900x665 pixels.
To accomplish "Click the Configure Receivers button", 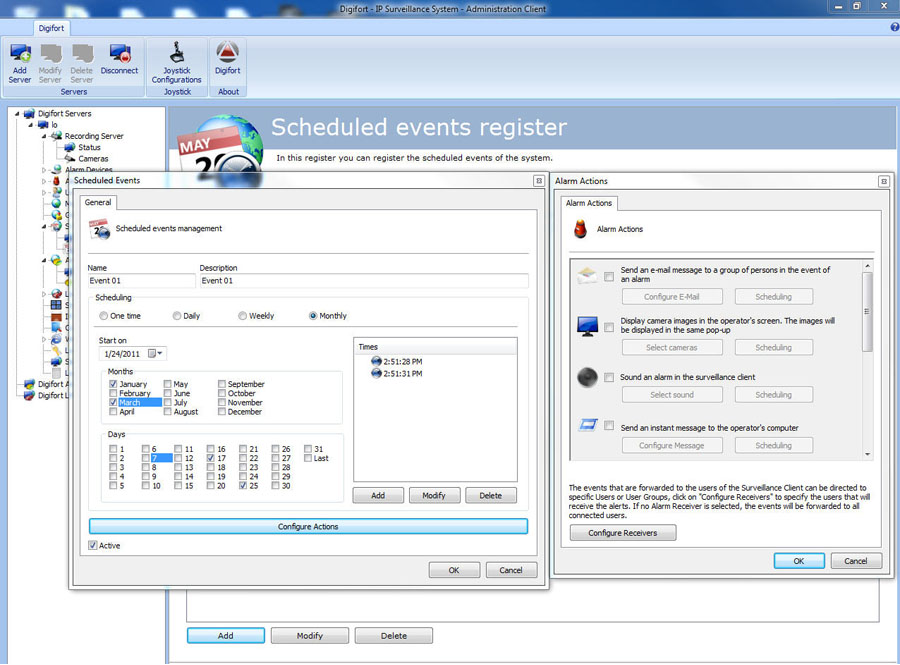I will coord(622,533).
